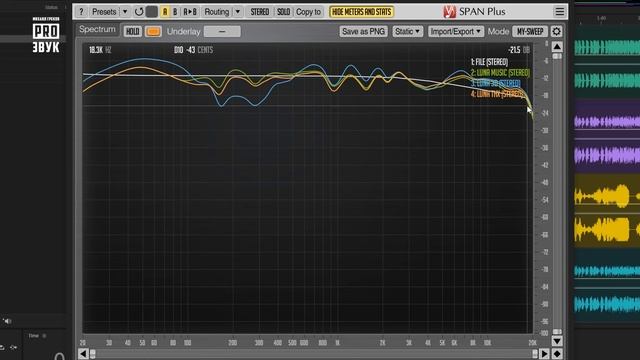
Task: Select the B state slot
Action: pyautogui.click(x=175, y=12)
